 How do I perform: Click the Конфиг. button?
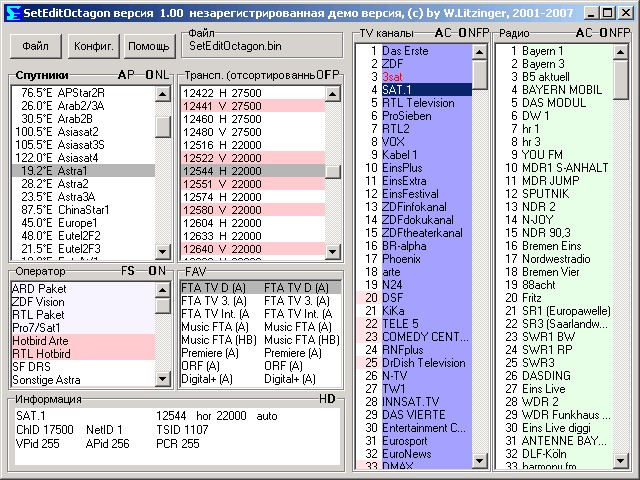(x=92, y=46)
